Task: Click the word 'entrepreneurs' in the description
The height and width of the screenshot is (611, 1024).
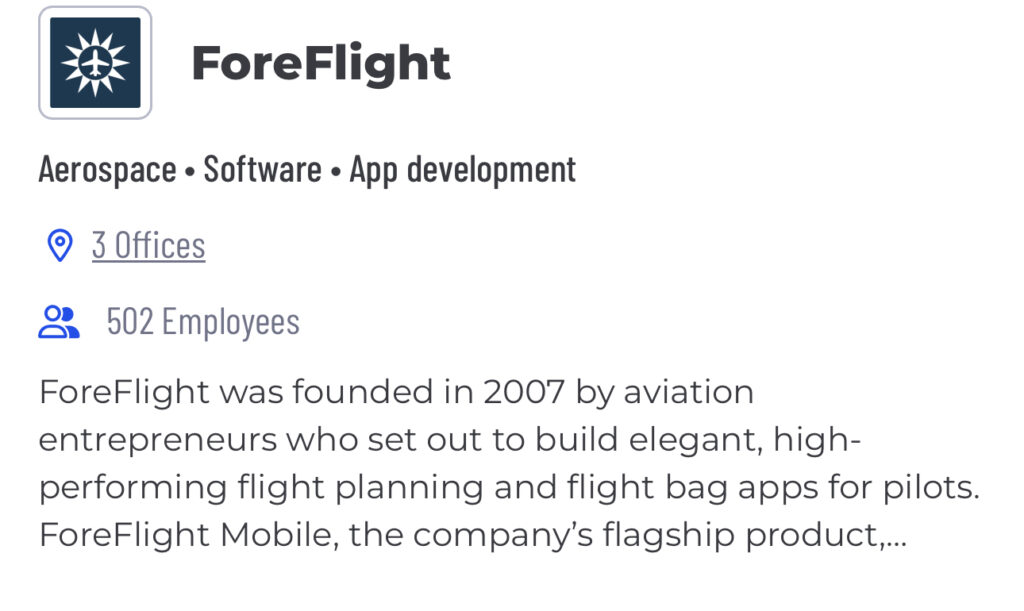Action: point(158,441)
